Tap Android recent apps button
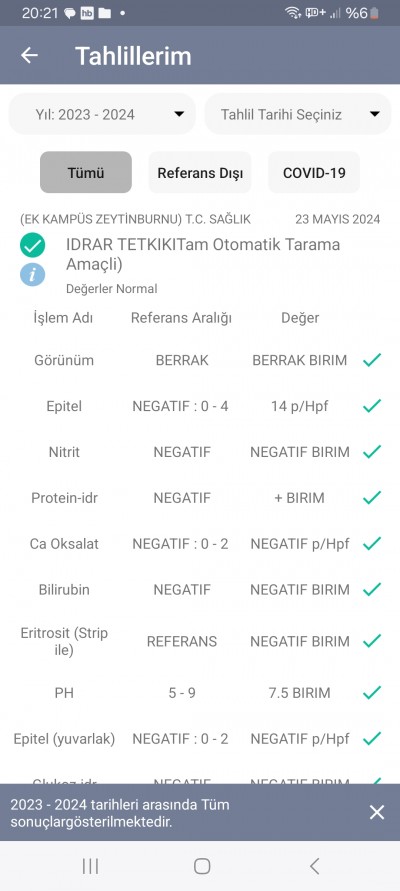The image size is (400, 891). [90, 866]
